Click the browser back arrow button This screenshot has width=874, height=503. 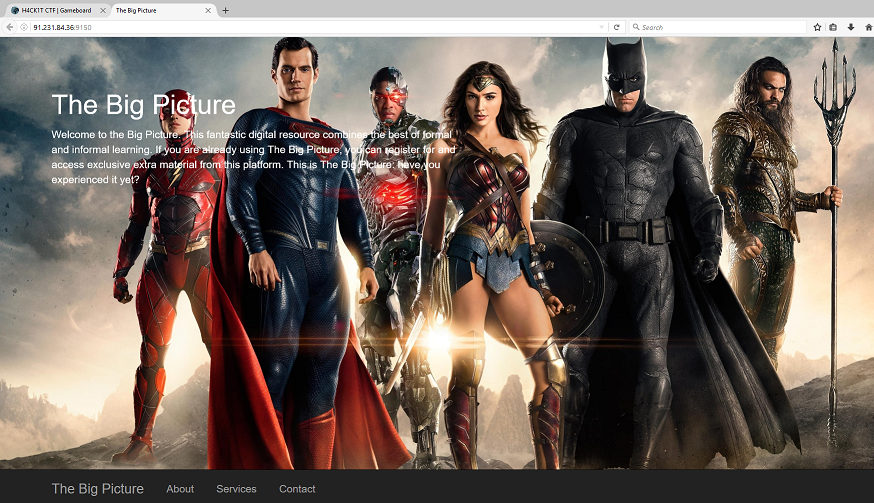tap(10, 27)
